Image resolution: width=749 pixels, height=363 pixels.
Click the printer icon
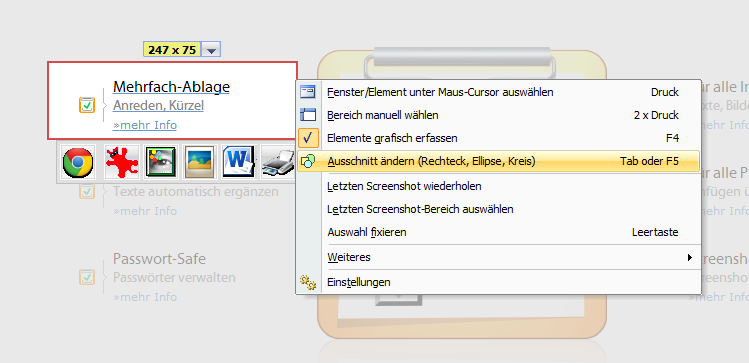tap(278, 162)
